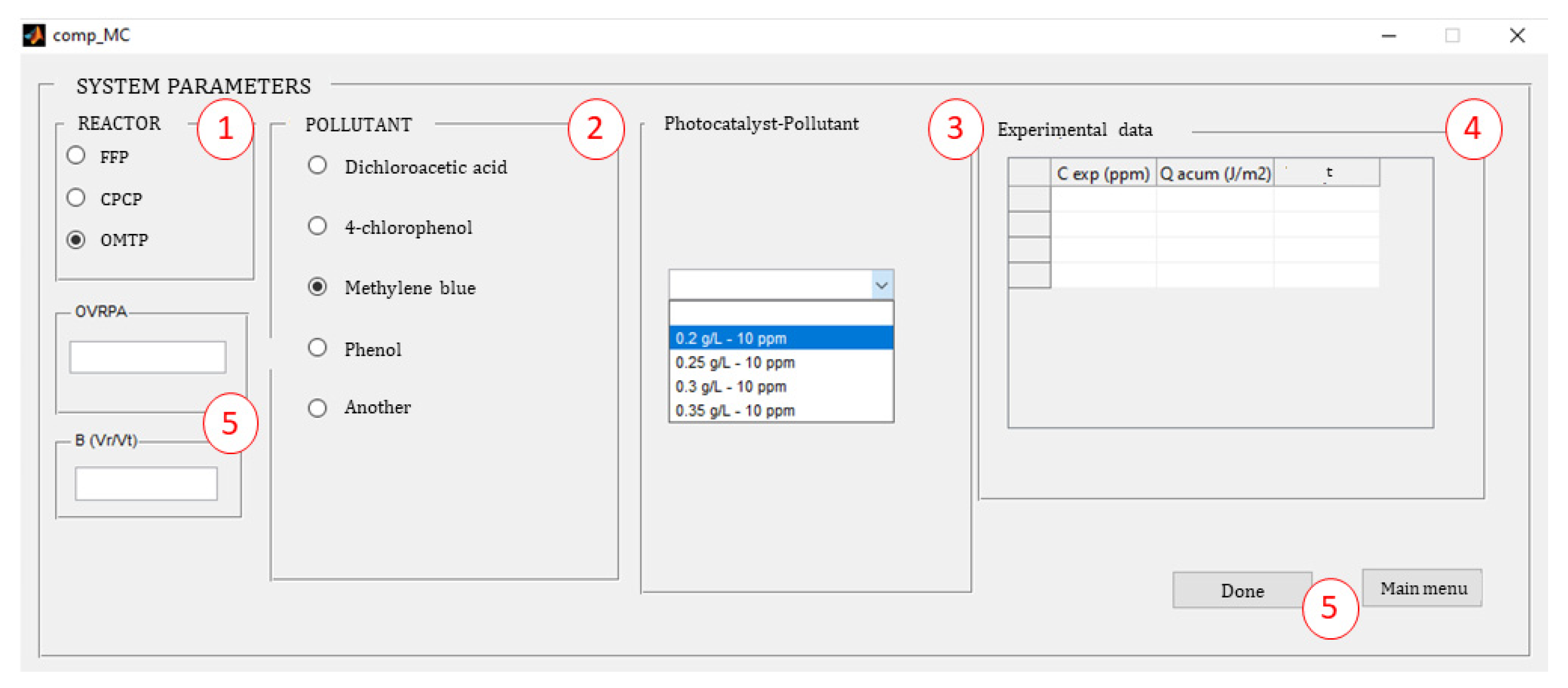Return via the Main menu button
The width and height of the screenshot is (1568, 688).
[x=1422, y=588]
